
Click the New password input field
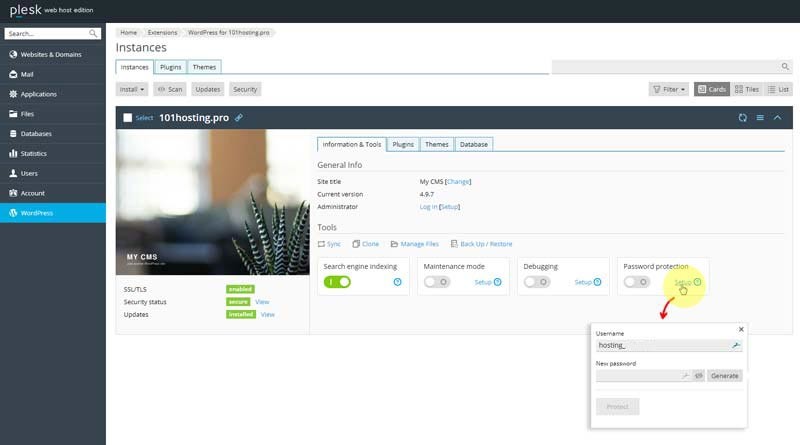pyautogui.click(x=643, y=376)
